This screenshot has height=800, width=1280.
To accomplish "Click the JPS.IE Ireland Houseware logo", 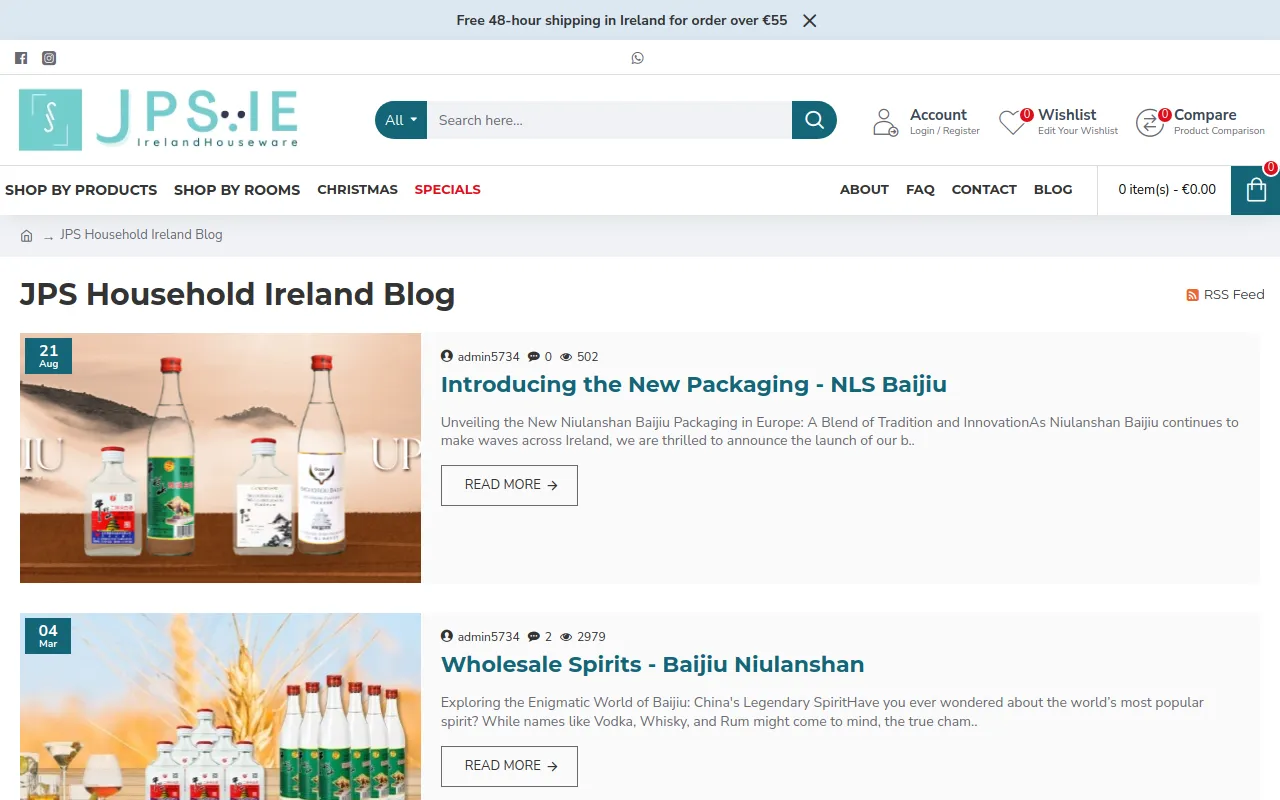I will click(159, 120).
